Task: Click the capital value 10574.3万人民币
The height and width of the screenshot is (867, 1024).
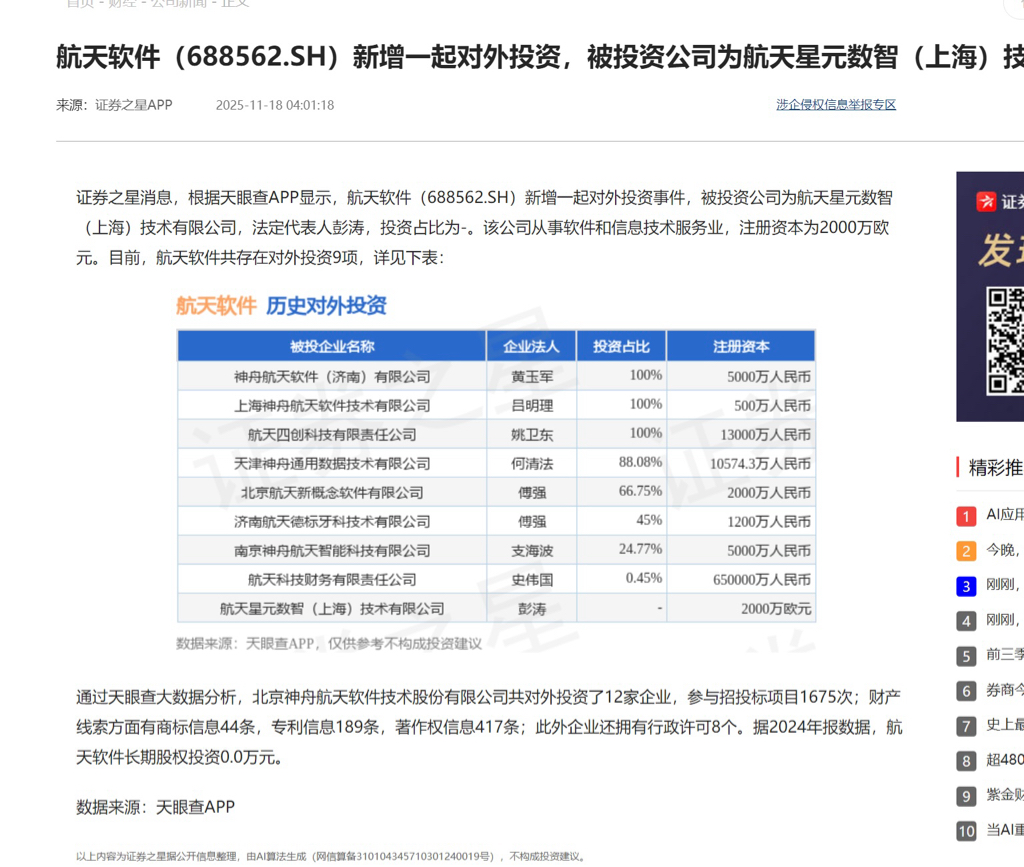Action: pos(760,464)
